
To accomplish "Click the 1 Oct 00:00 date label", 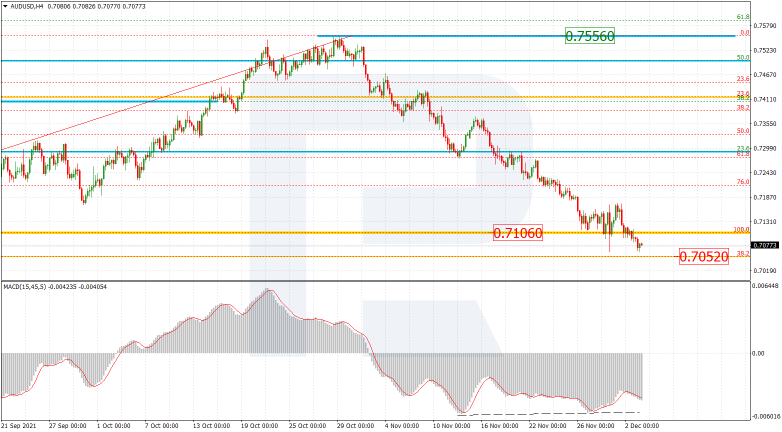I will [x=114, y=426].
